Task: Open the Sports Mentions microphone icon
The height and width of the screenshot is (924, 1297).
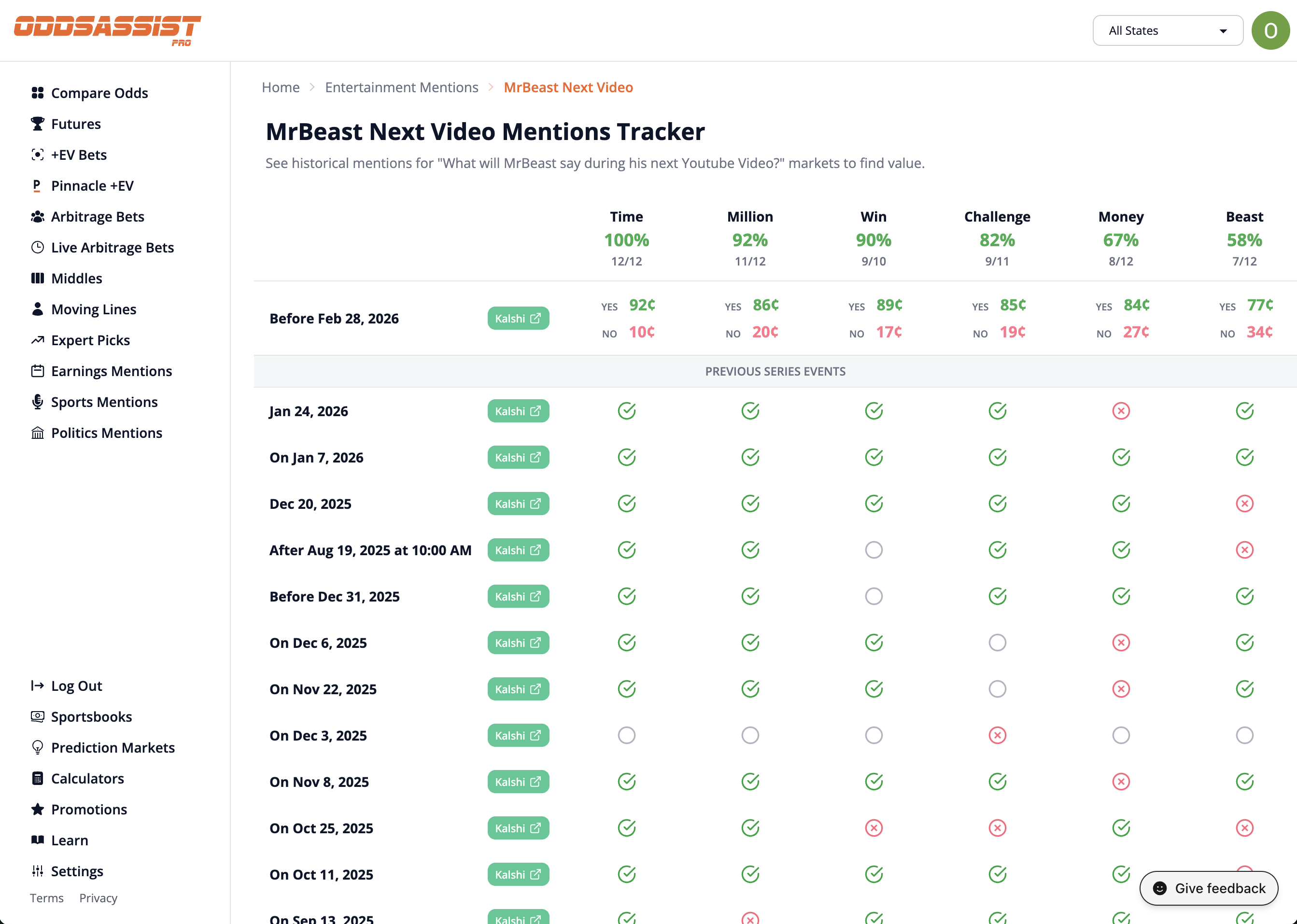Action: (37, 402)
